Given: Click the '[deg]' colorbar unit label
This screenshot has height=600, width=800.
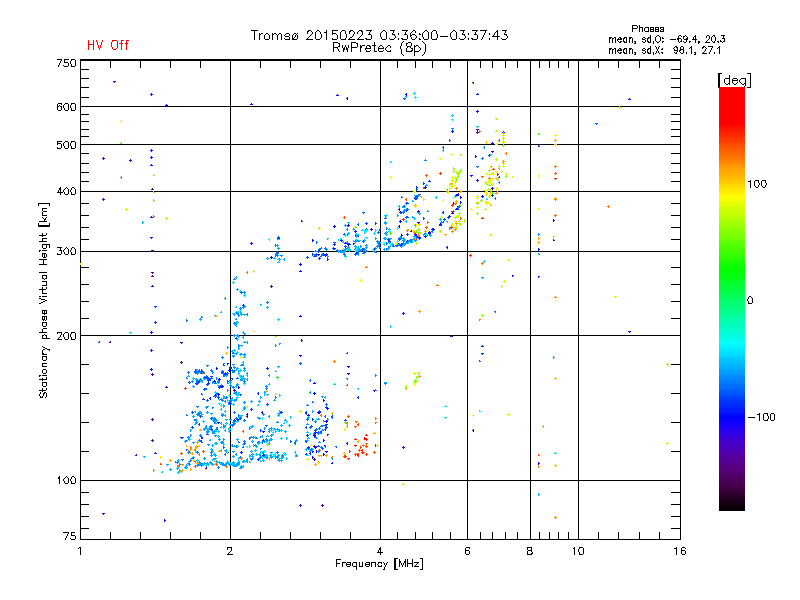Looking at the screenshot, I should pyautogui.click(x=734, y=80).
